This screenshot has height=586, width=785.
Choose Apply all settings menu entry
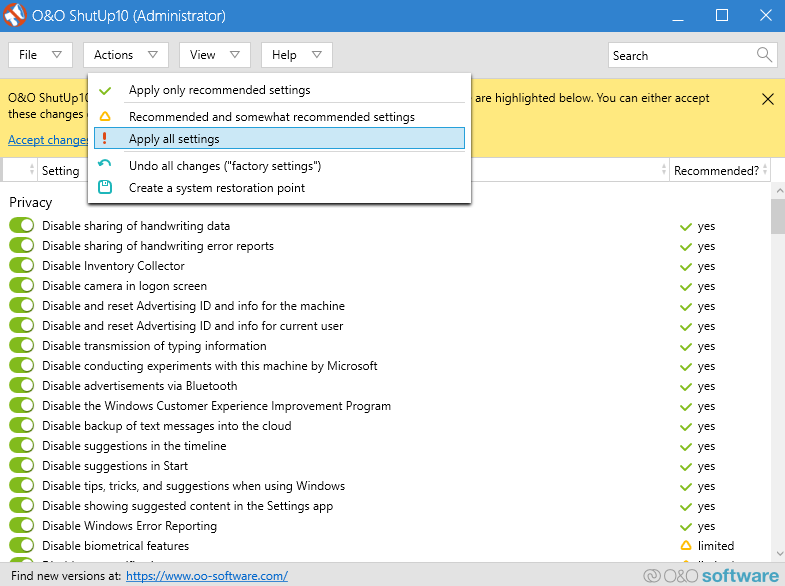coord(279,139)
